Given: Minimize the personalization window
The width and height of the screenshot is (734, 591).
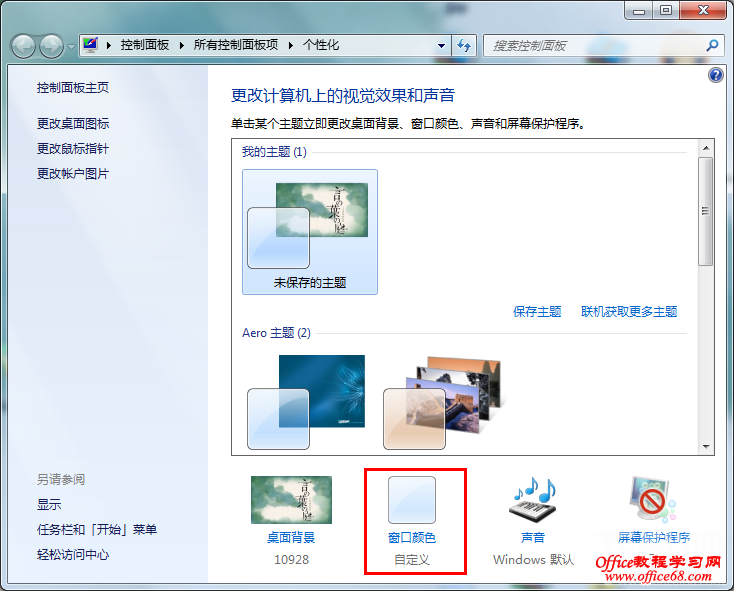Looking at the screenshot, I should tap(639, 11).
